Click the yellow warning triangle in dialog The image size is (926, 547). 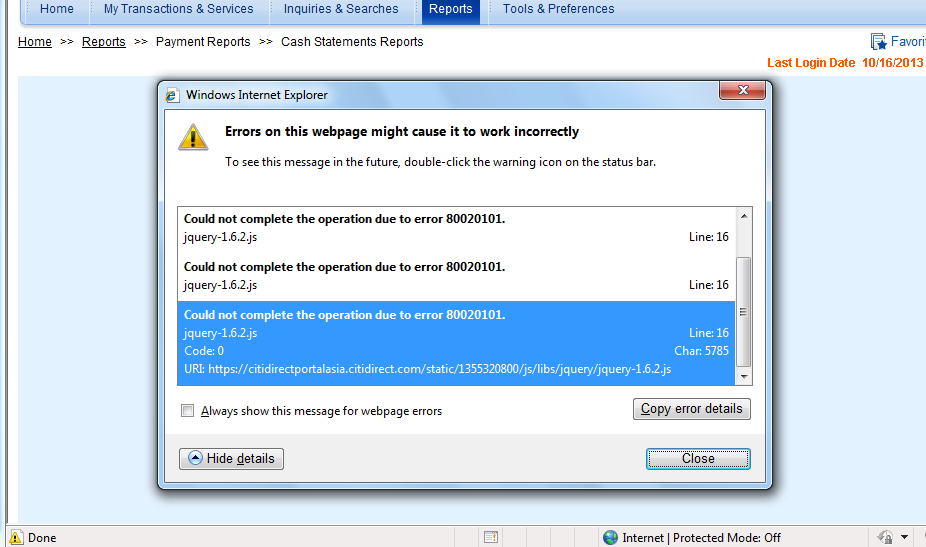(193, 137)
